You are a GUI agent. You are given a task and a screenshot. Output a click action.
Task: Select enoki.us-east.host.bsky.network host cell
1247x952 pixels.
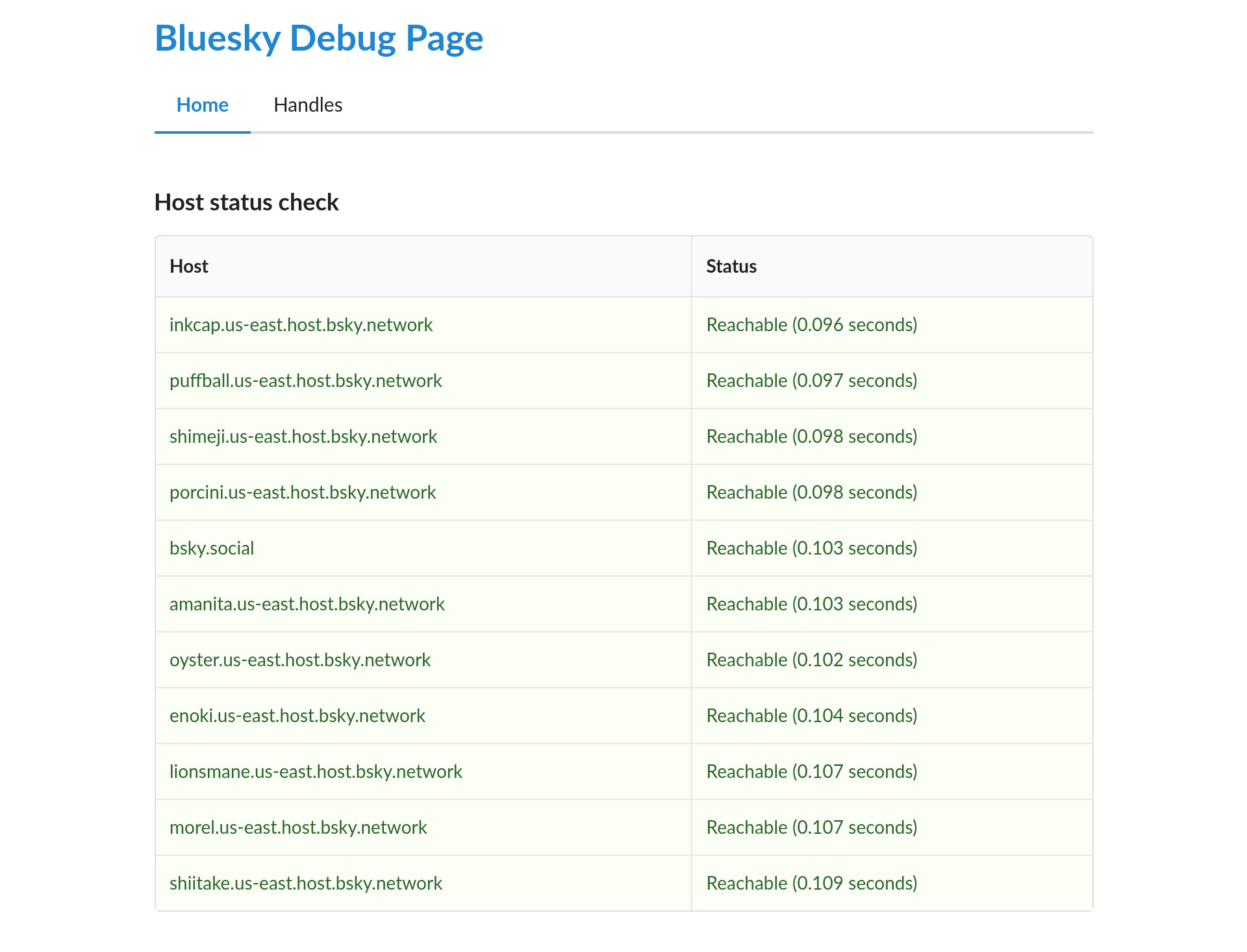click(x=423, y=716)
